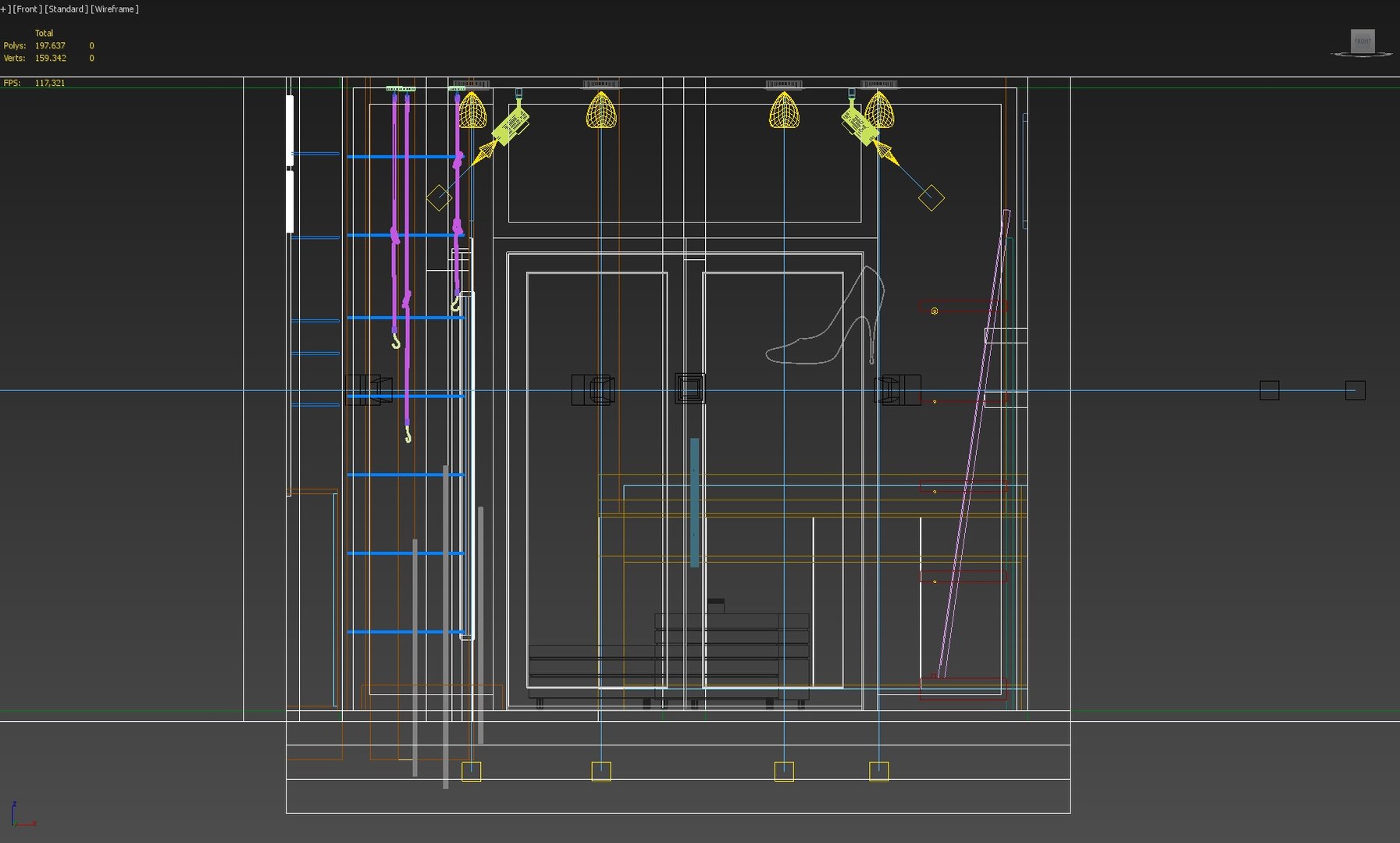Select the far-right black camera target square
Image resolution: width=1400 pixels, height=843 pixels.
tap(1355, 390)
